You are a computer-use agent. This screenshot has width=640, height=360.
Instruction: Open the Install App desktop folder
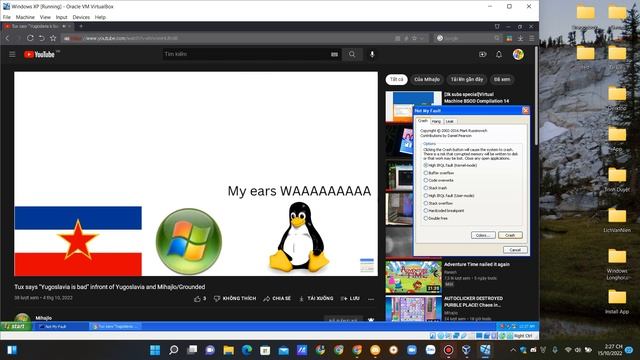click(617, 301)
